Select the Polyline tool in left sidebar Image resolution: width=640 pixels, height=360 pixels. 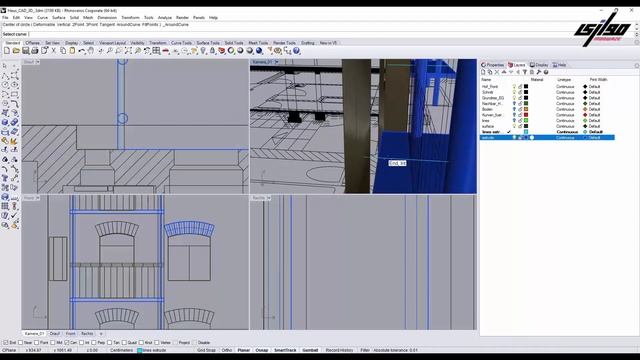tap(5, 75)
